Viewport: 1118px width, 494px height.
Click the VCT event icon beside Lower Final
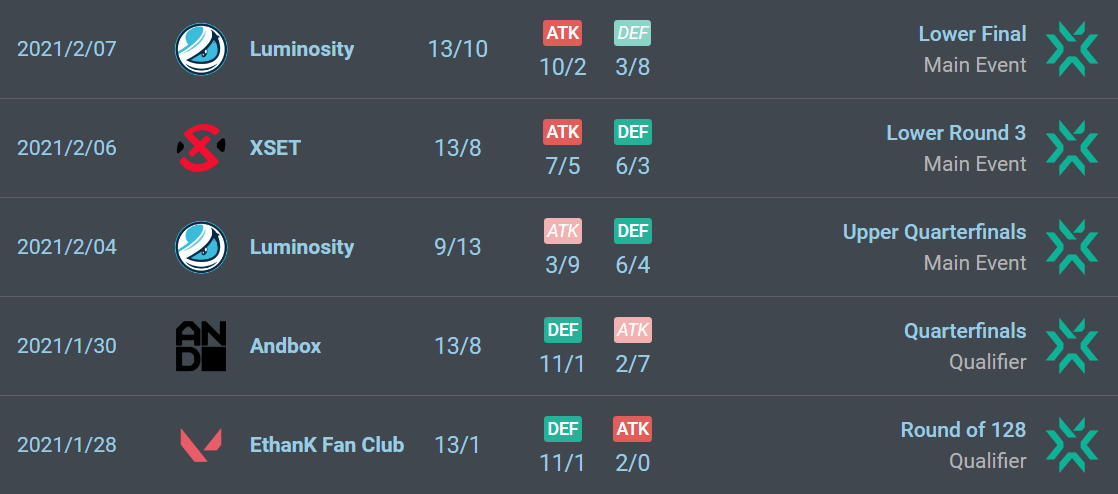click(x=1072, y=49)
